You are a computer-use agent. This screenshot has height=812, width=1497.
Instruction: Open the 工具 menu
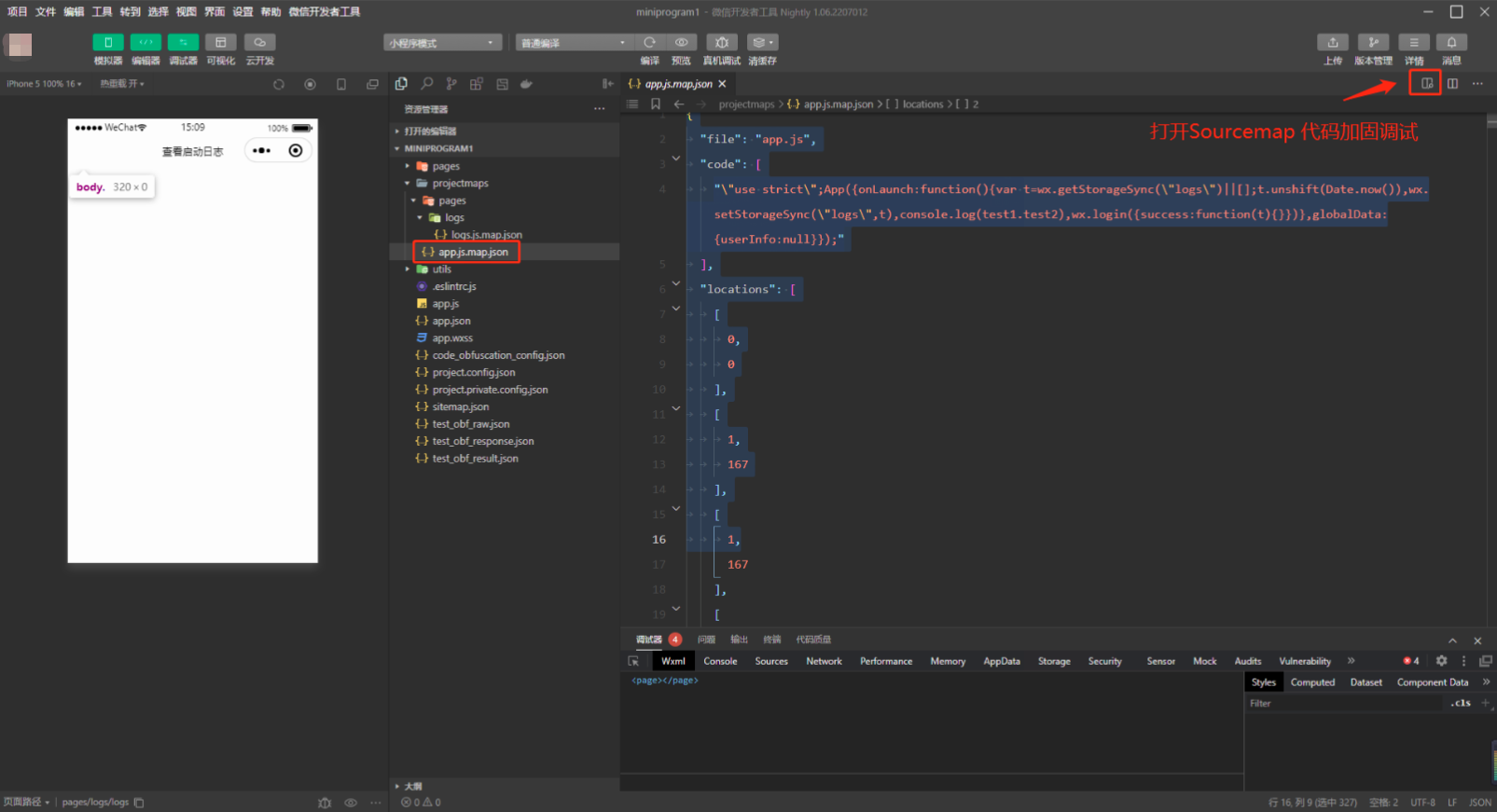[x=103, y=12]
